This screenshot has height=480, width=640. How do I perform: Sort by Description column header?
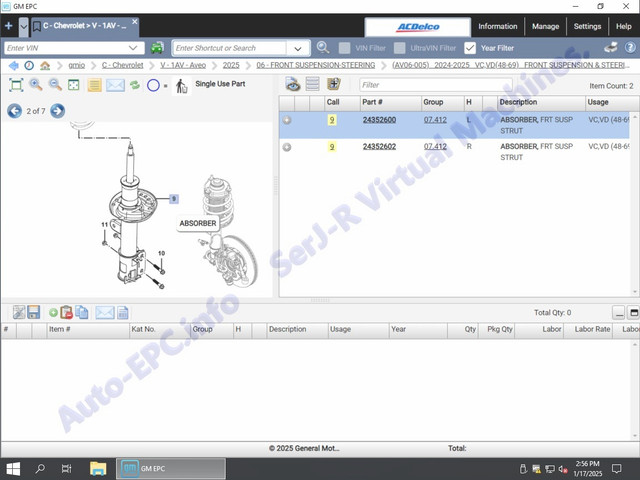coord(541,102)
